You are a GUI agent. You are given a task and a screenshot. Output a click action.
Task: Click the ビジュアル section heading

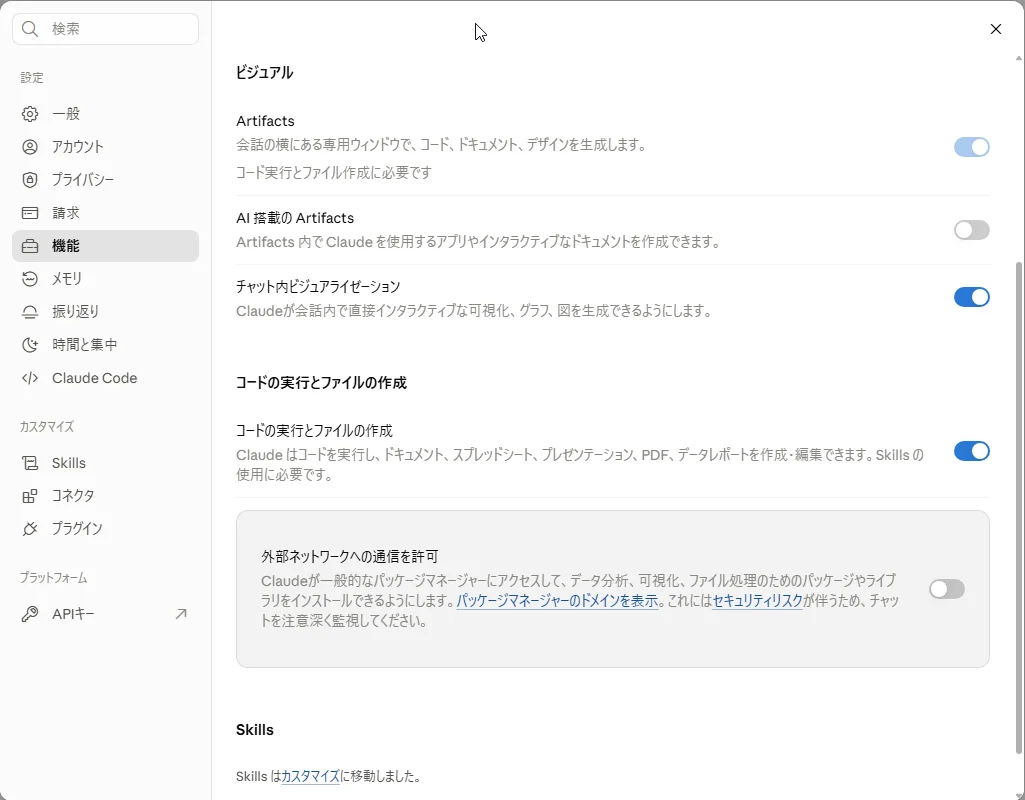click(264, 73)
